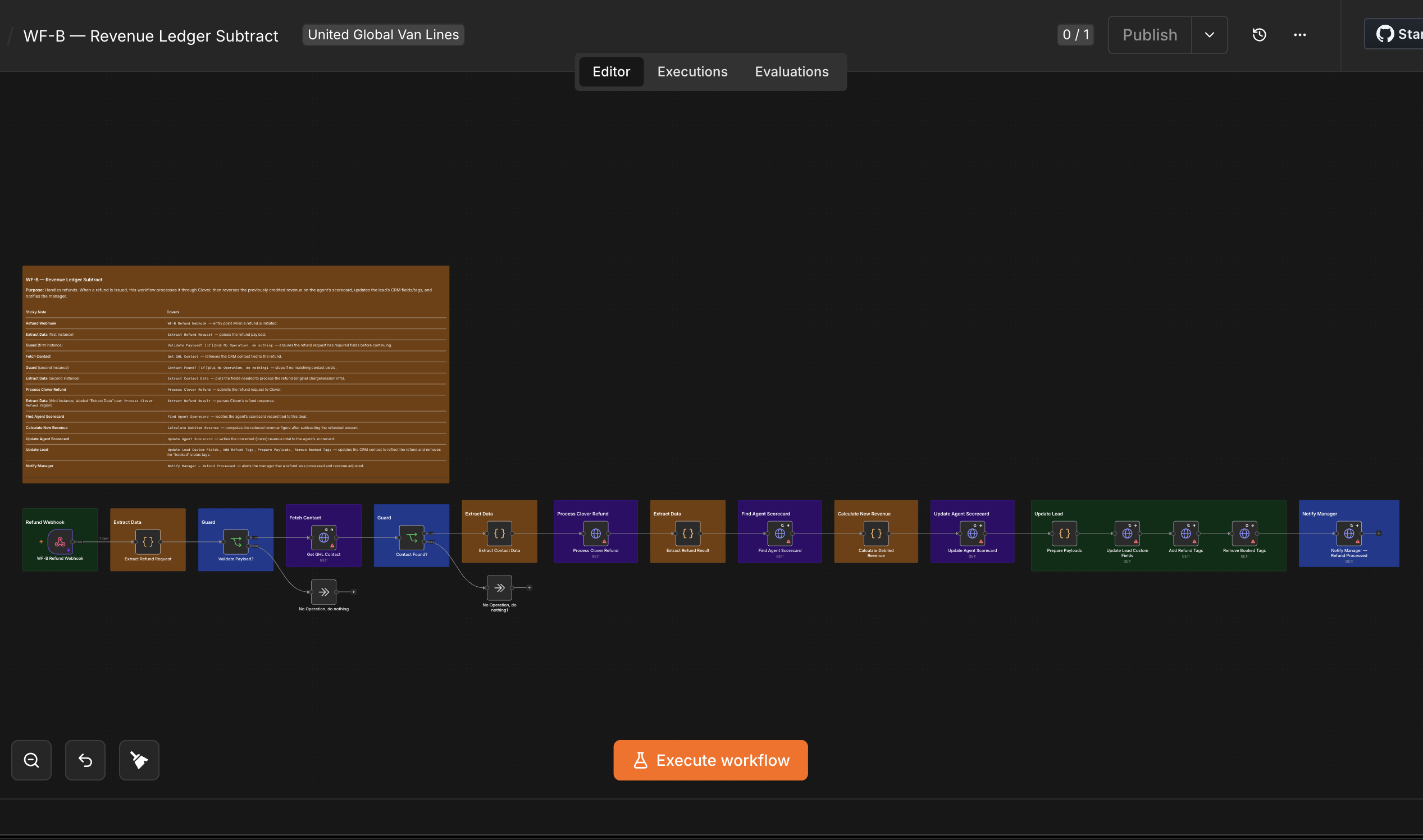
Task: Click the WF-B — Revenue Ledger Subtract title
Action: point(150,36)
